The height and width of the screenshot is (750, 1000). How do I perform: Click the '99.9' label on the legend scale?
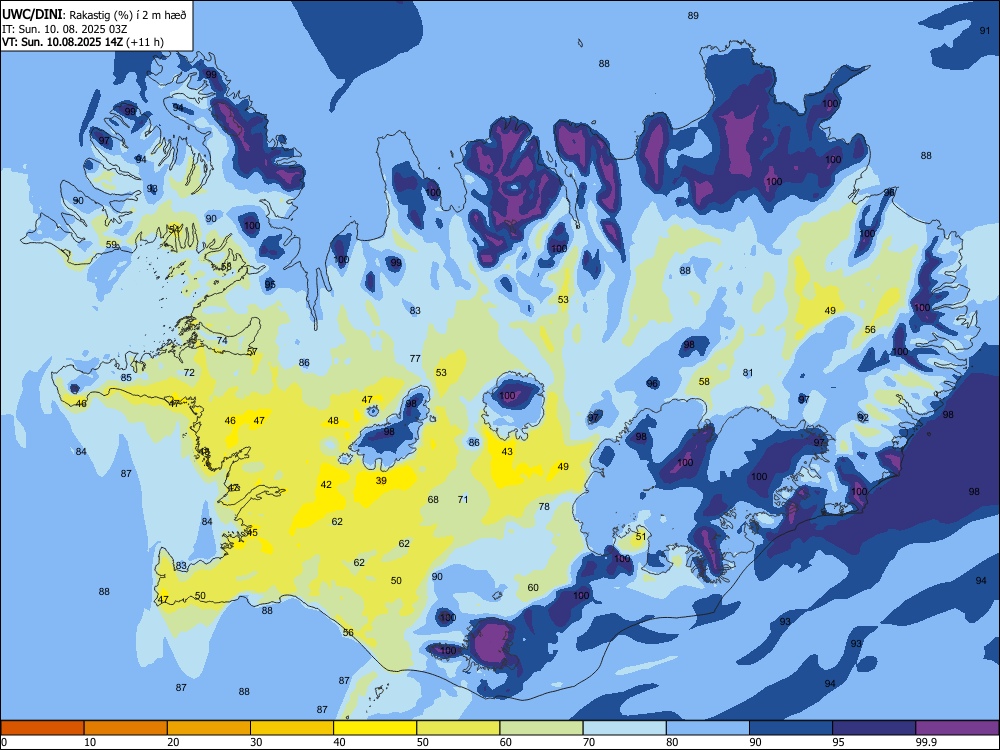point(926,742)
